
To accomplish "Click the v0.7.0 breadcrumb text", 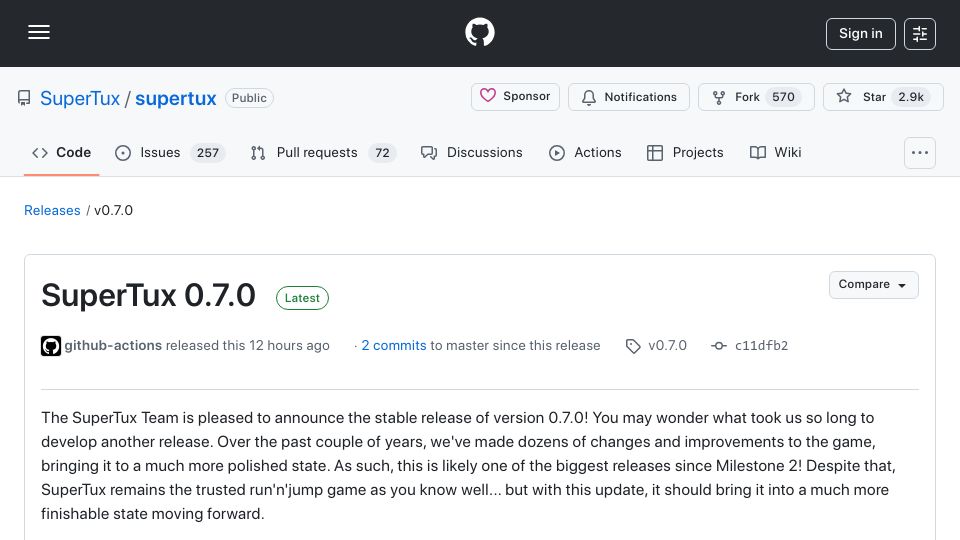I will pos(113,210).
